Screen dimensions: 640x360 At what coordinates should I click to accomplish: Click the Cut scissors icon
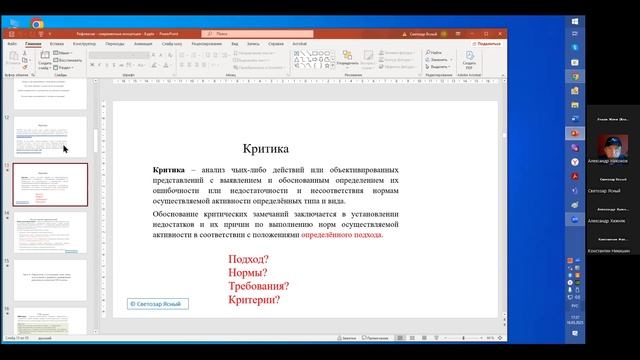(x=25, y=53)
